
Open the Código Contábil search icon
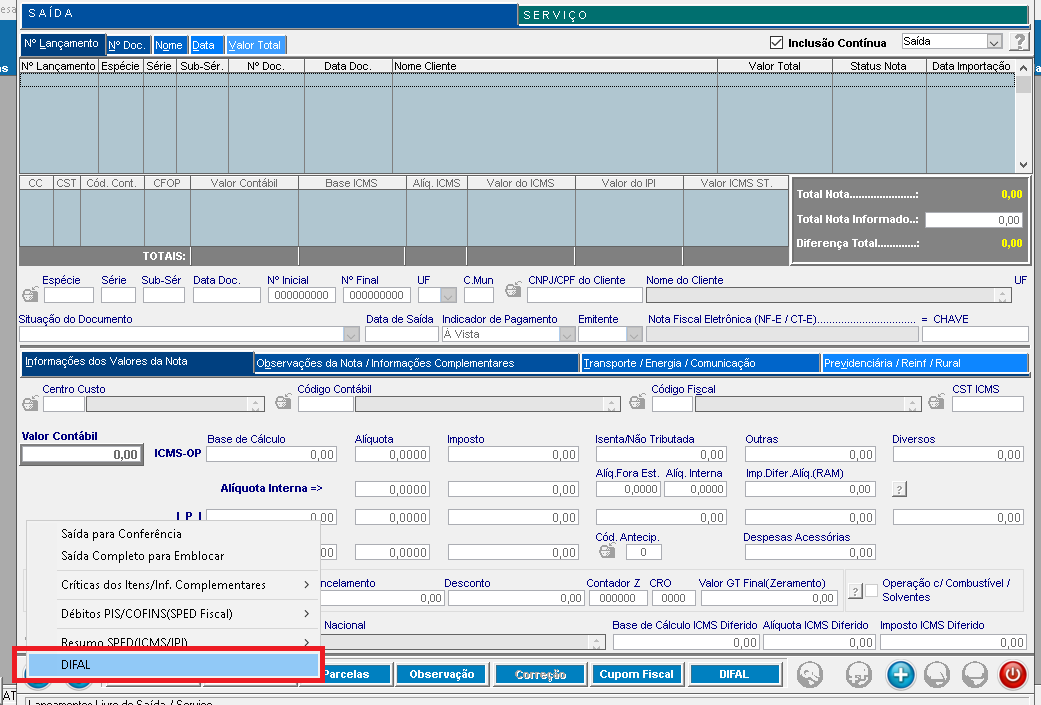click(283, 402)
